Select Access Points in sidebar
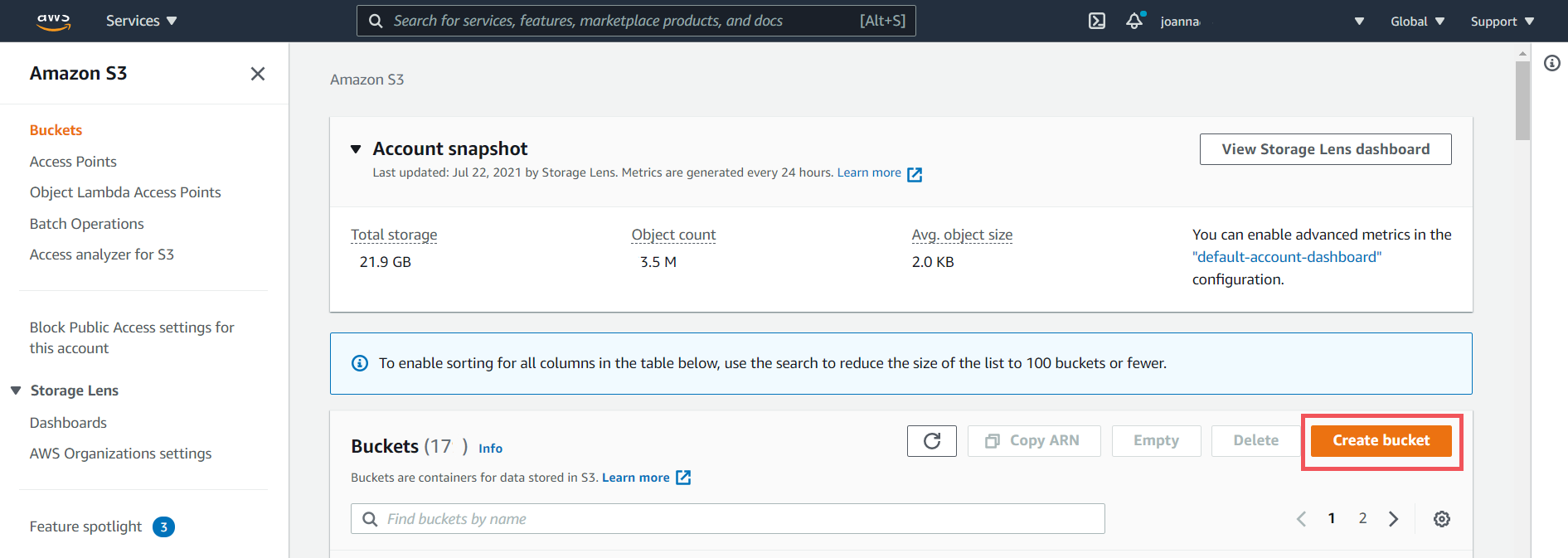This screenshot has width=1568, height=558. point(73,162)
